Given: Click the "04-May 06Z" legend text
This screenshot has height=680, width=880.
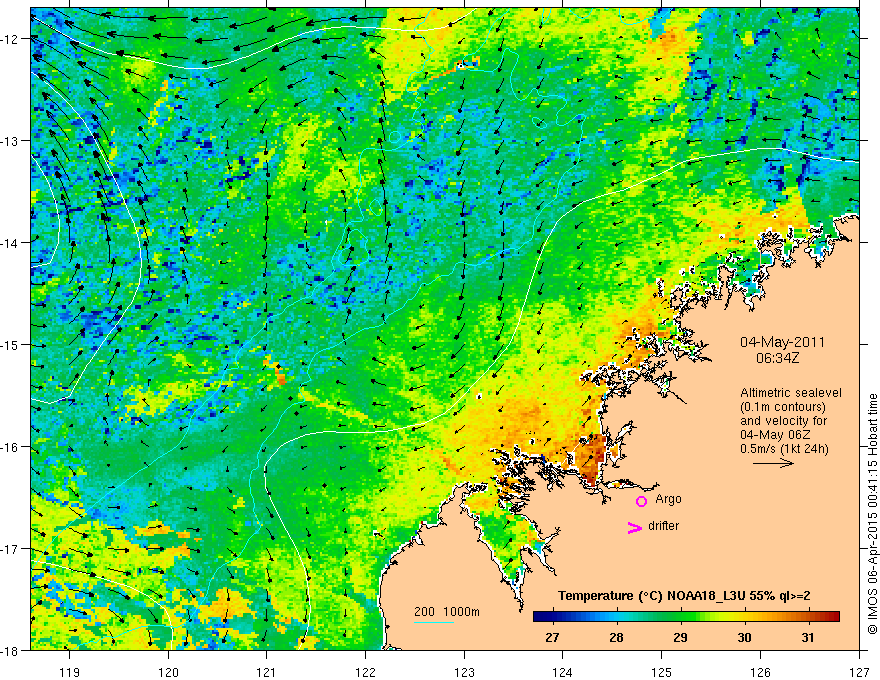Looking at the screenshot, I should point(778,435).
